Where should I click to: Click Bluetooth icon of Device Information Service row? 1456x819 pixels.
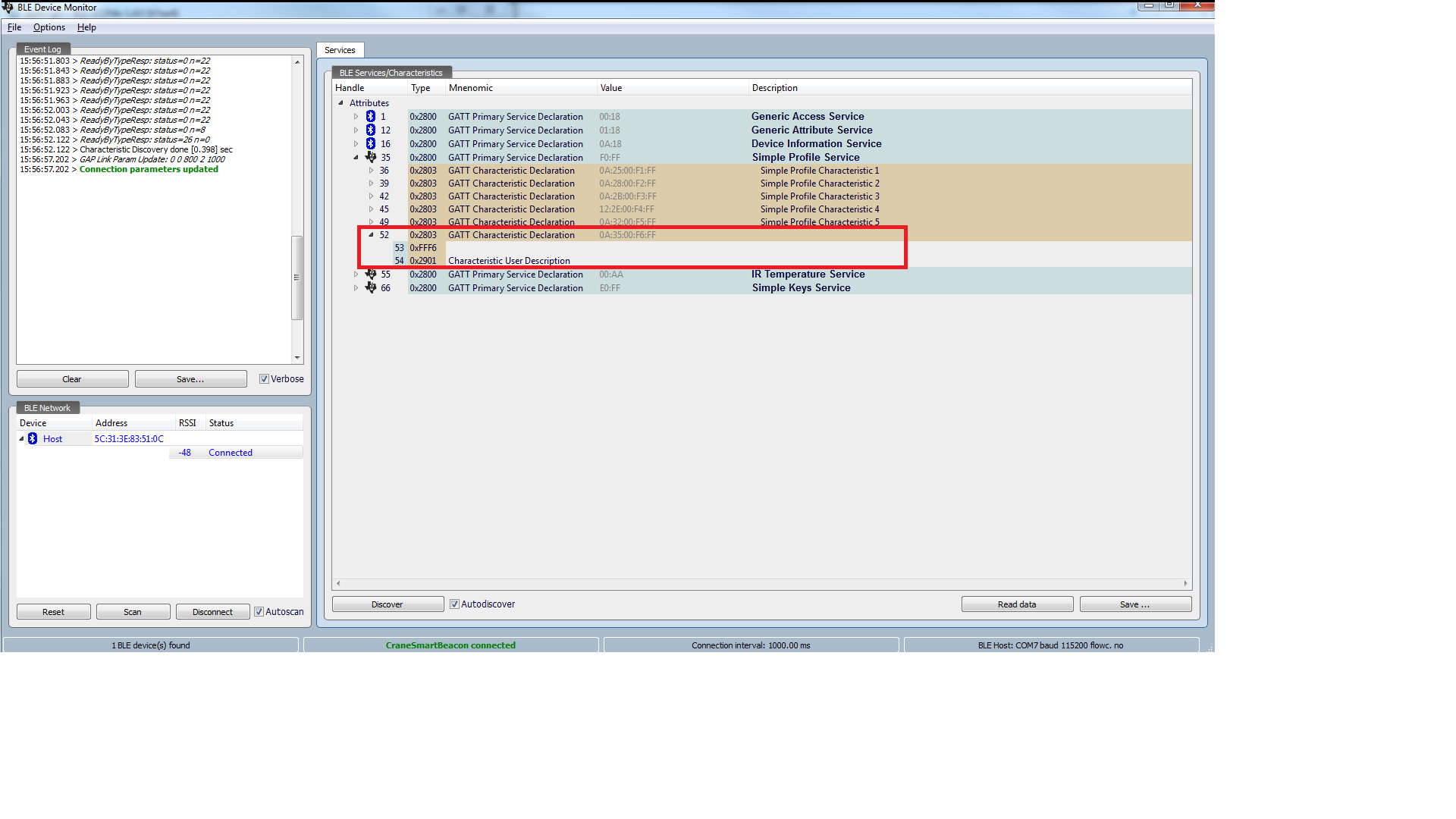(x=371, y=144)
